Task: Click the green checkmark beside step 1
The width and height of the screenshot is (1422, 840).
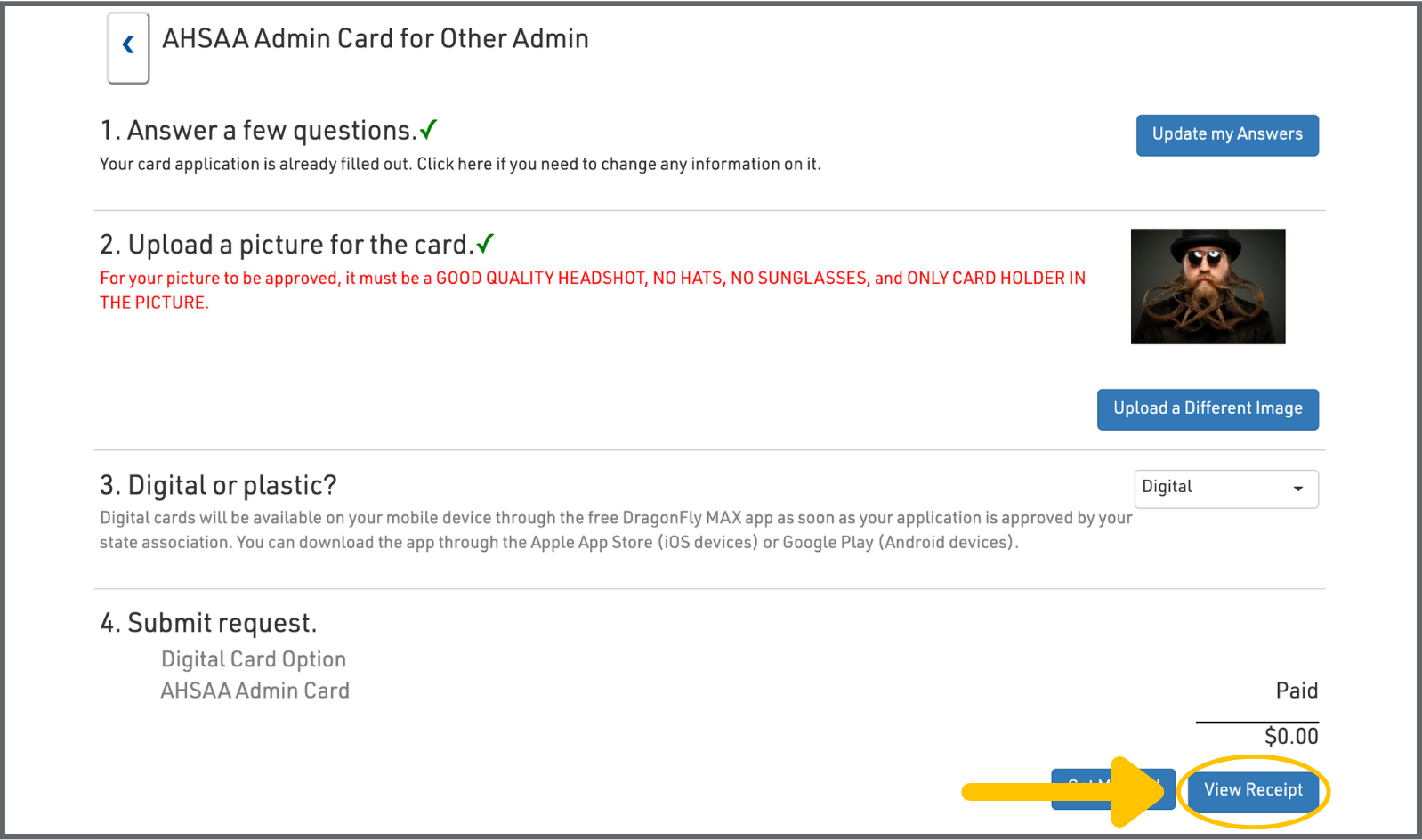Action: (428, 130)
